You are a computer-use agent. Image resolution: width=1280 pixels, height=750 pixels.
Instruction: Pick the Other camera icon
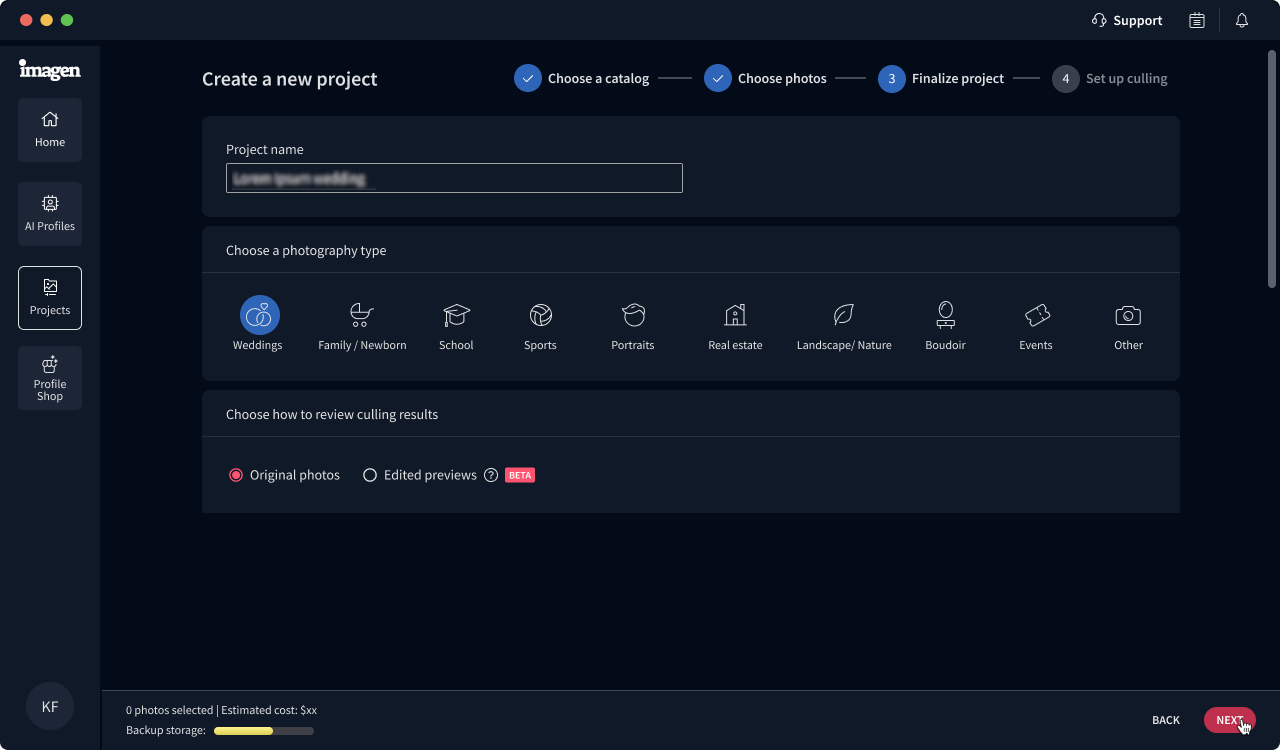[1128, 315]
